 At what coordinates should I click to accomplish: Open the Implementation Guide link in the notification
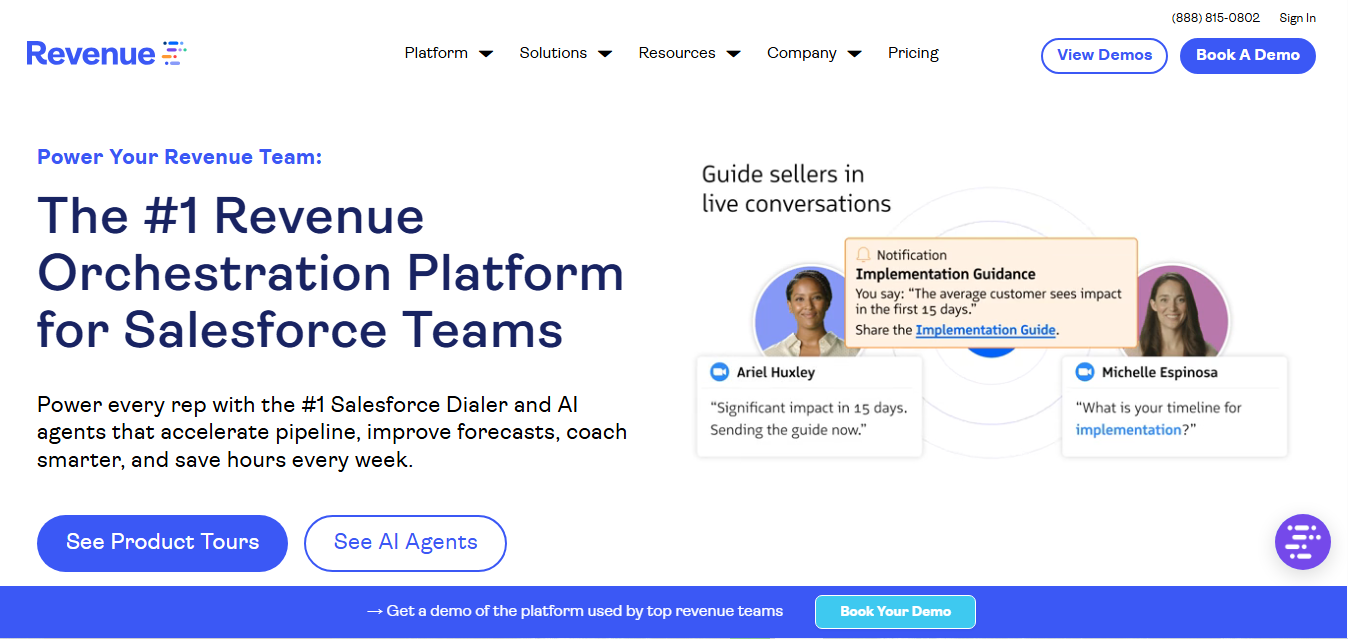coord(986,330)
